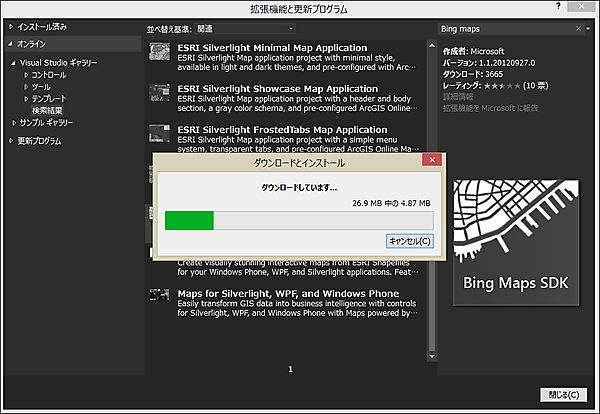The image size is (600, 414).
Task: Clear the Bing maps search box with X
Action: 578,29
